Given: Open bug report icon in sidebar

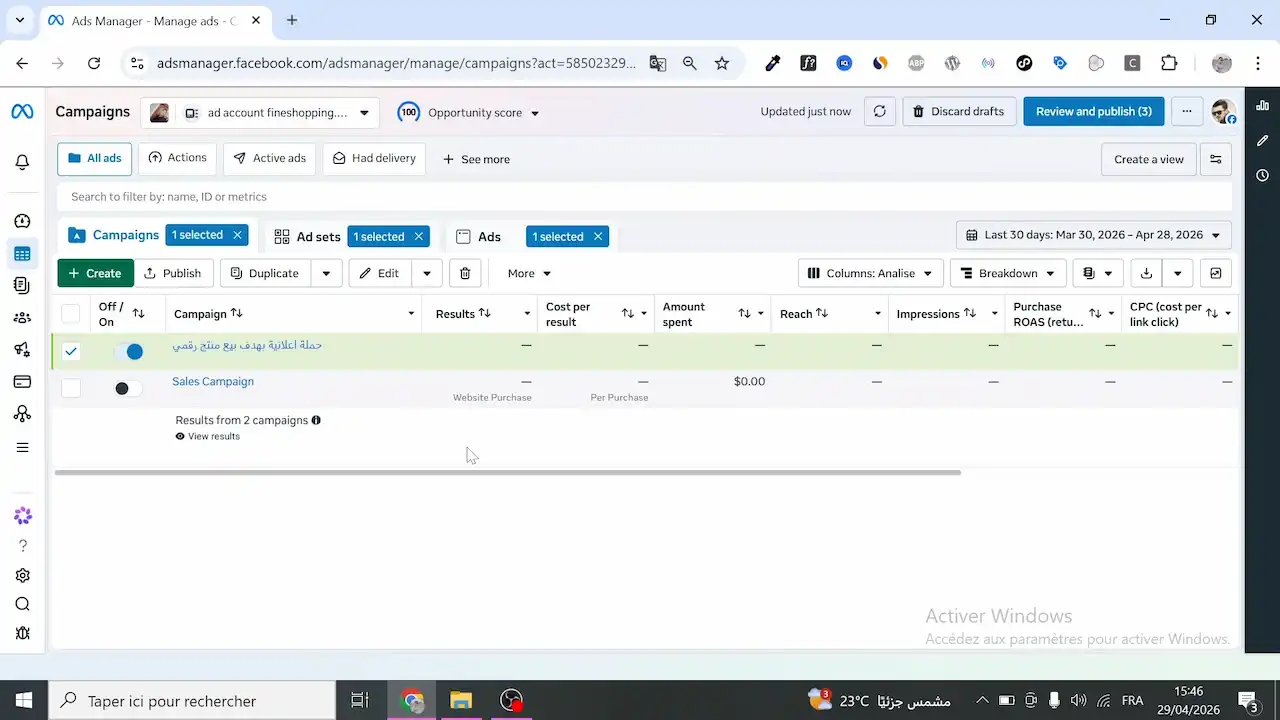Looking at the screenshot, I should (x=22, y=633).
